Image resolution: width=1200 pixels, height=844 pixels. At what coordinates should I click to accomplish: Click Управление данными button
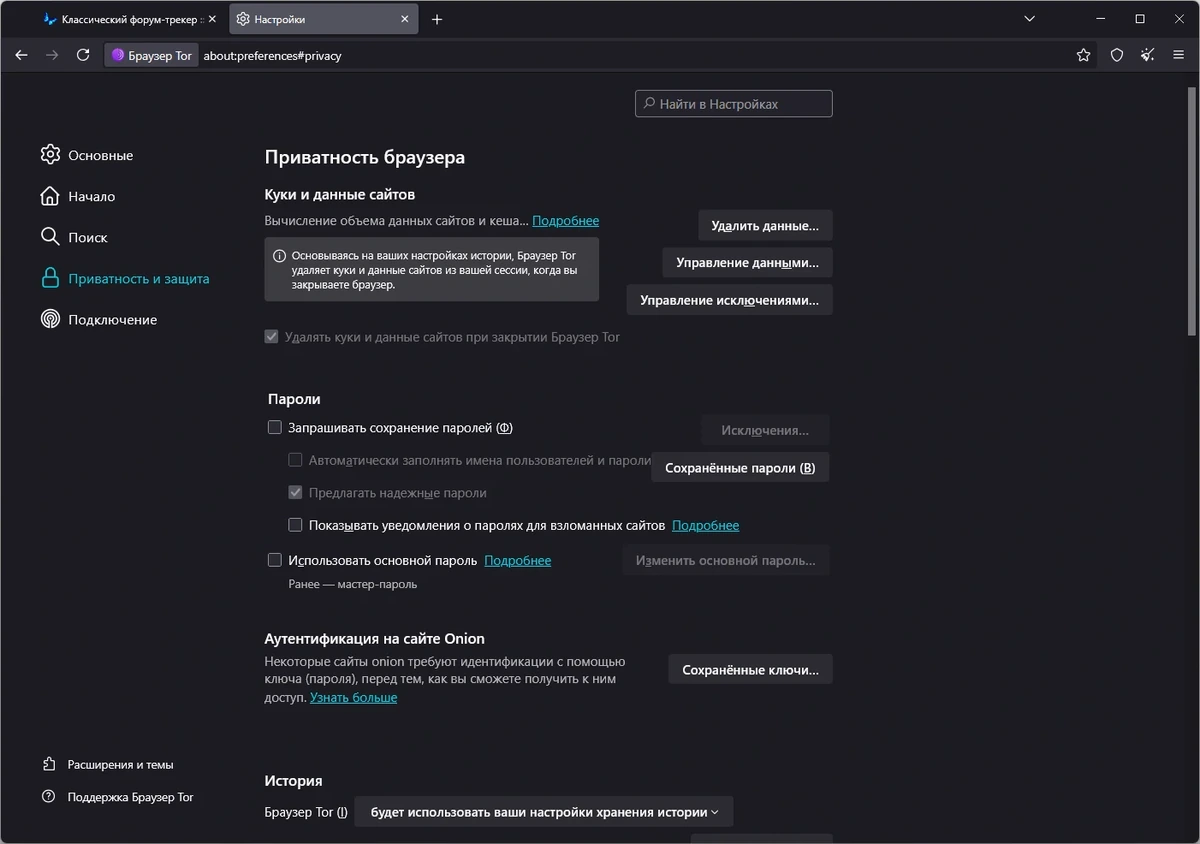point(747,262)
